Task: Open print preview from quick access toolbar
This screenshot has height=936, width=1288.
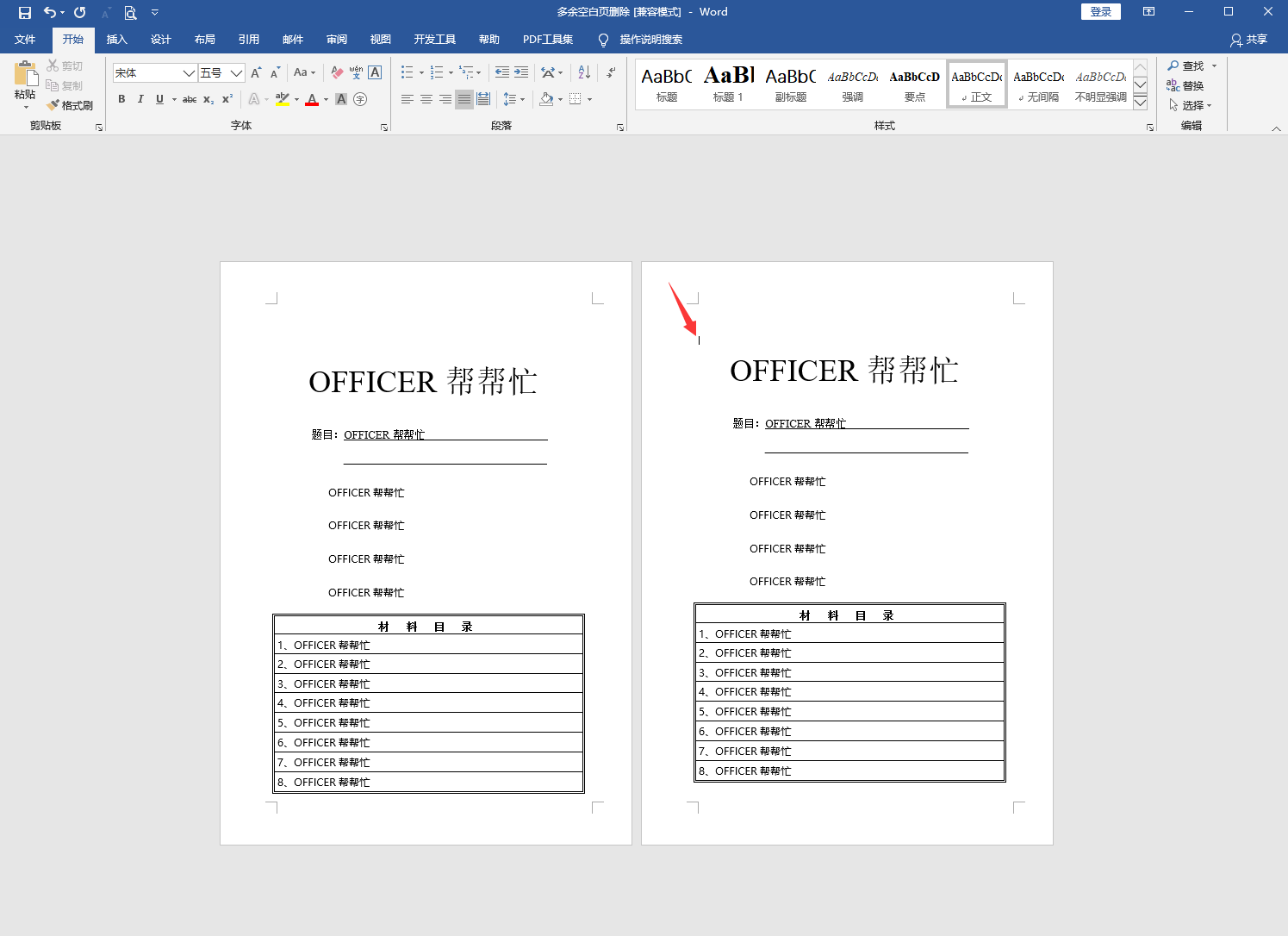Action: (x=130, y=12)
